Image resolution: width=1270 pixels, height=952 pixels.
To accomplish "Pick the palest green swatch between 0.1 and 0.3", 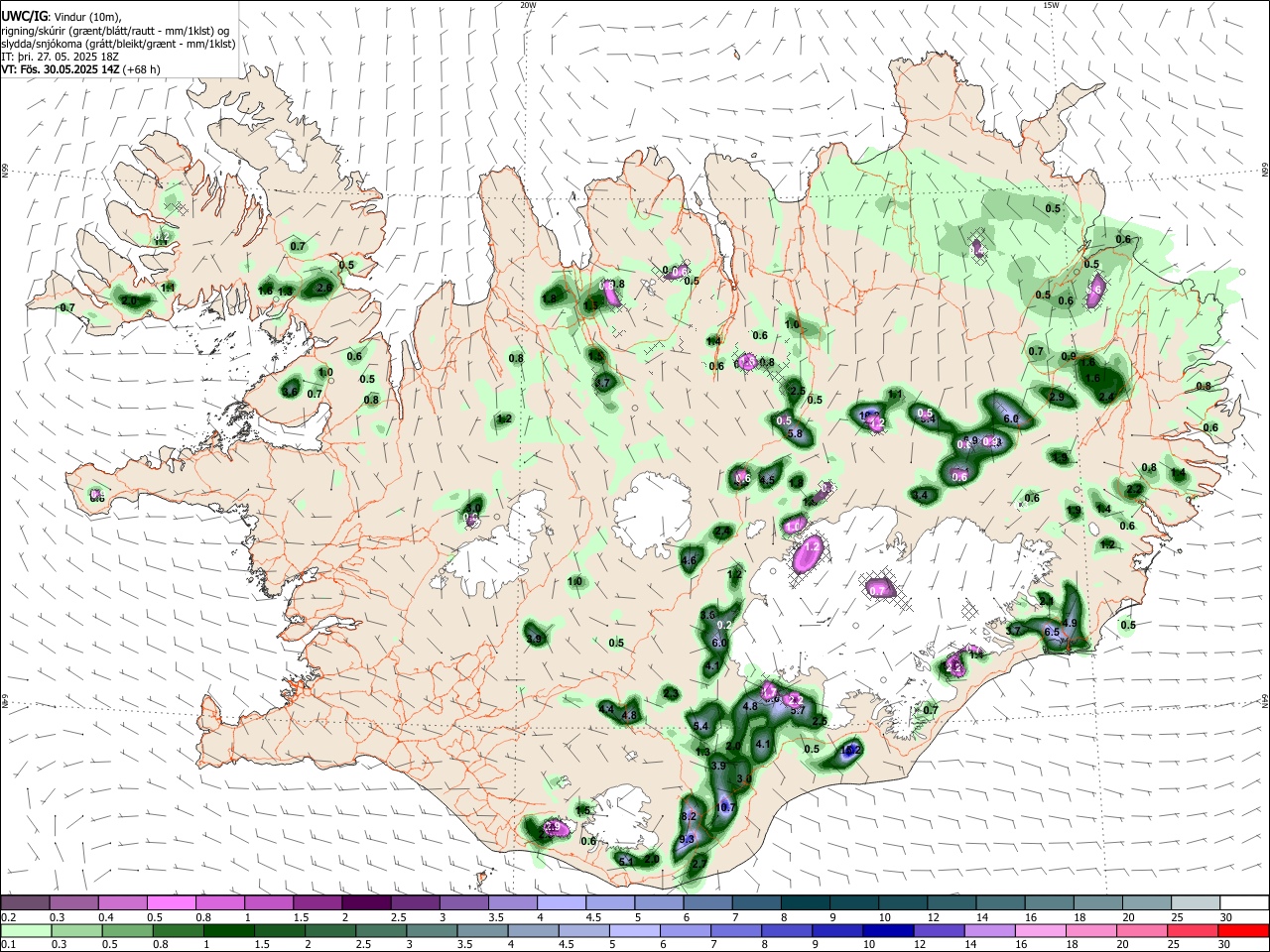I will coord(25,931).
